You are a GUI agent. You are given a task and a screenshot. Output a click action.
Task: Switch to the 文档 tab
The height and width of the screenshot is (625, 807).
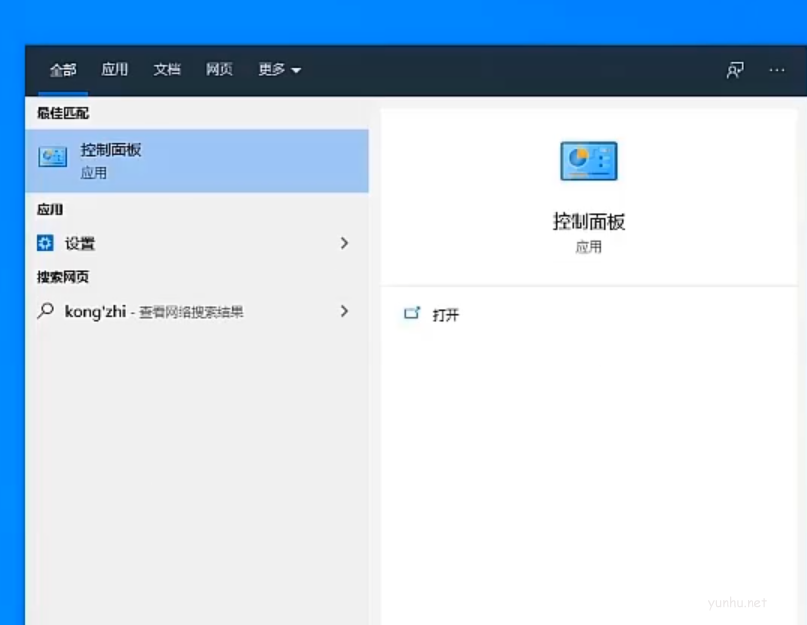(167, 70)
